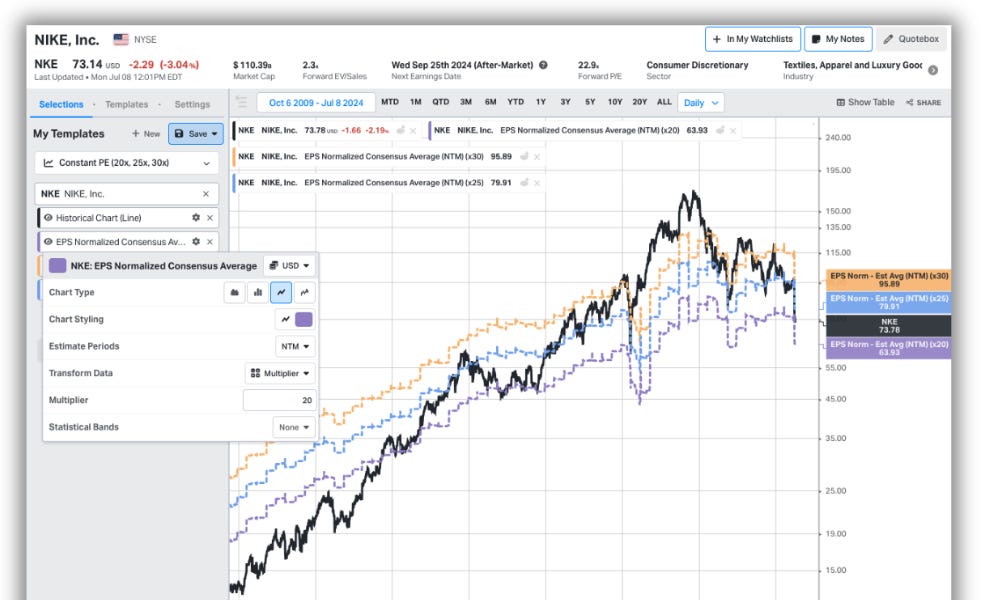This screenshot has width=981, height=600.
Task: Toggle visibility eye of Historical Chart (Line)
Action: click(48, 218)
